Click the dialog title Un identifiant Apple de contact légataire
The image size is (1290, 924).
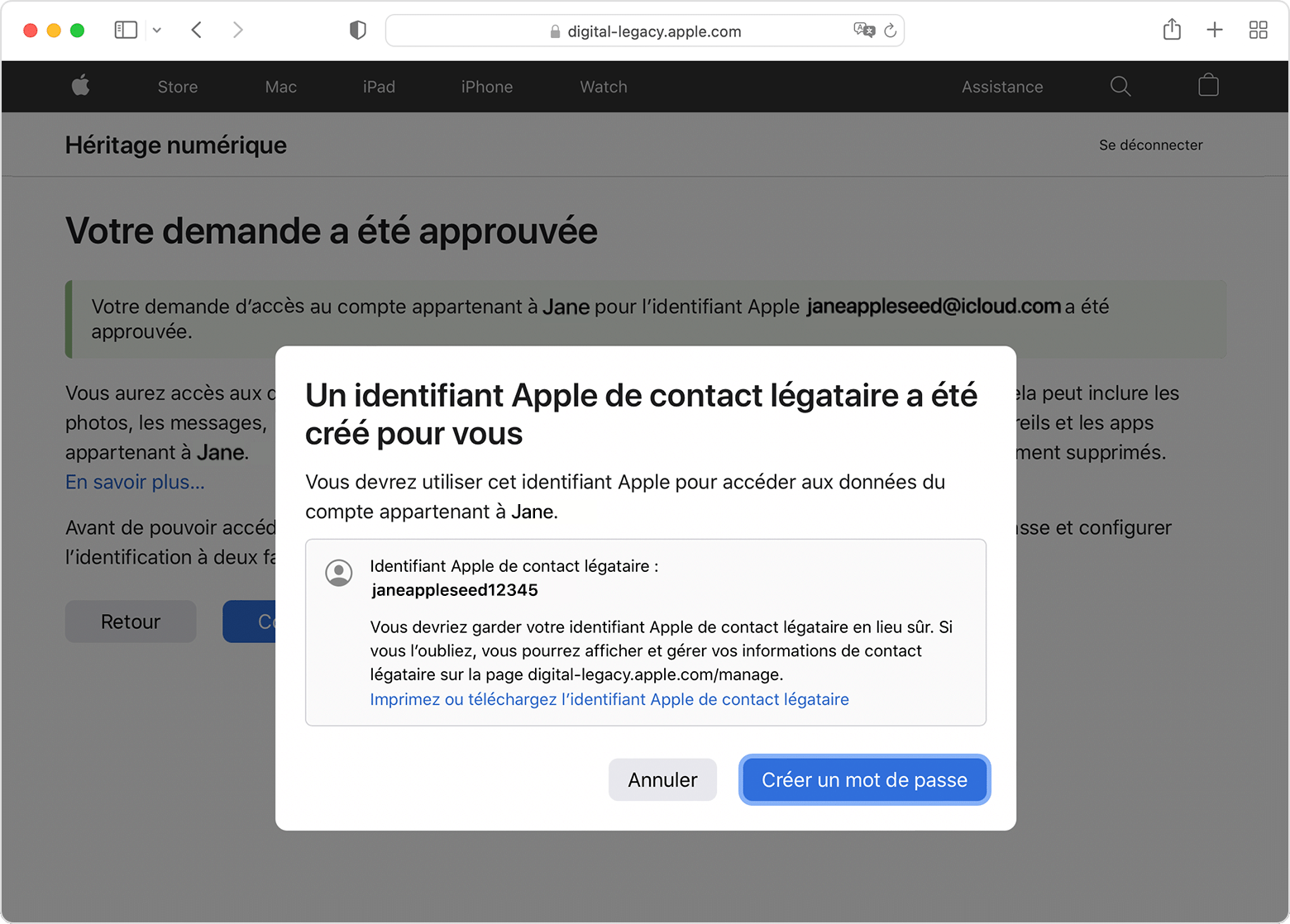click(x=642, y=414)
